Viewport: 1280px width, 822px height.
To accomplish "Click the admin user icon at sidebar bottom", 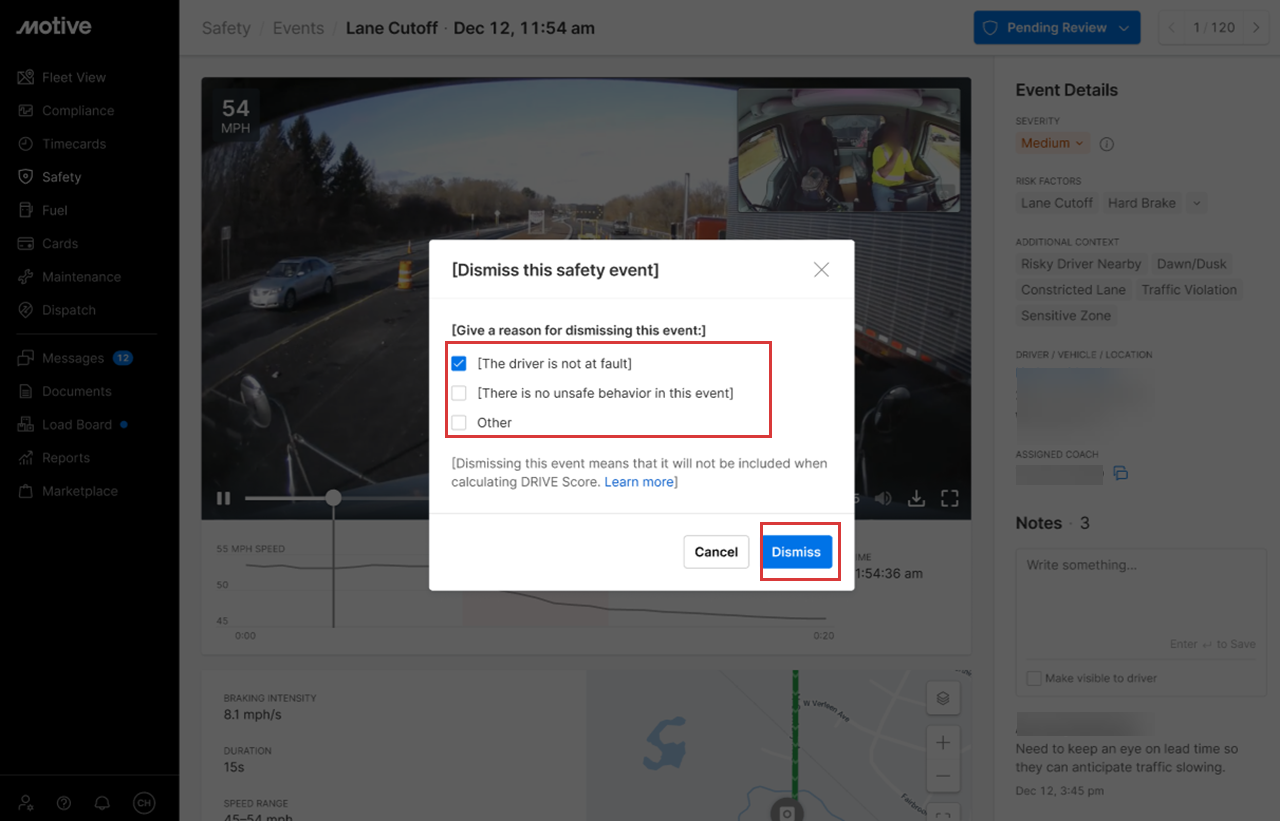I will click(x=26, y=802).
